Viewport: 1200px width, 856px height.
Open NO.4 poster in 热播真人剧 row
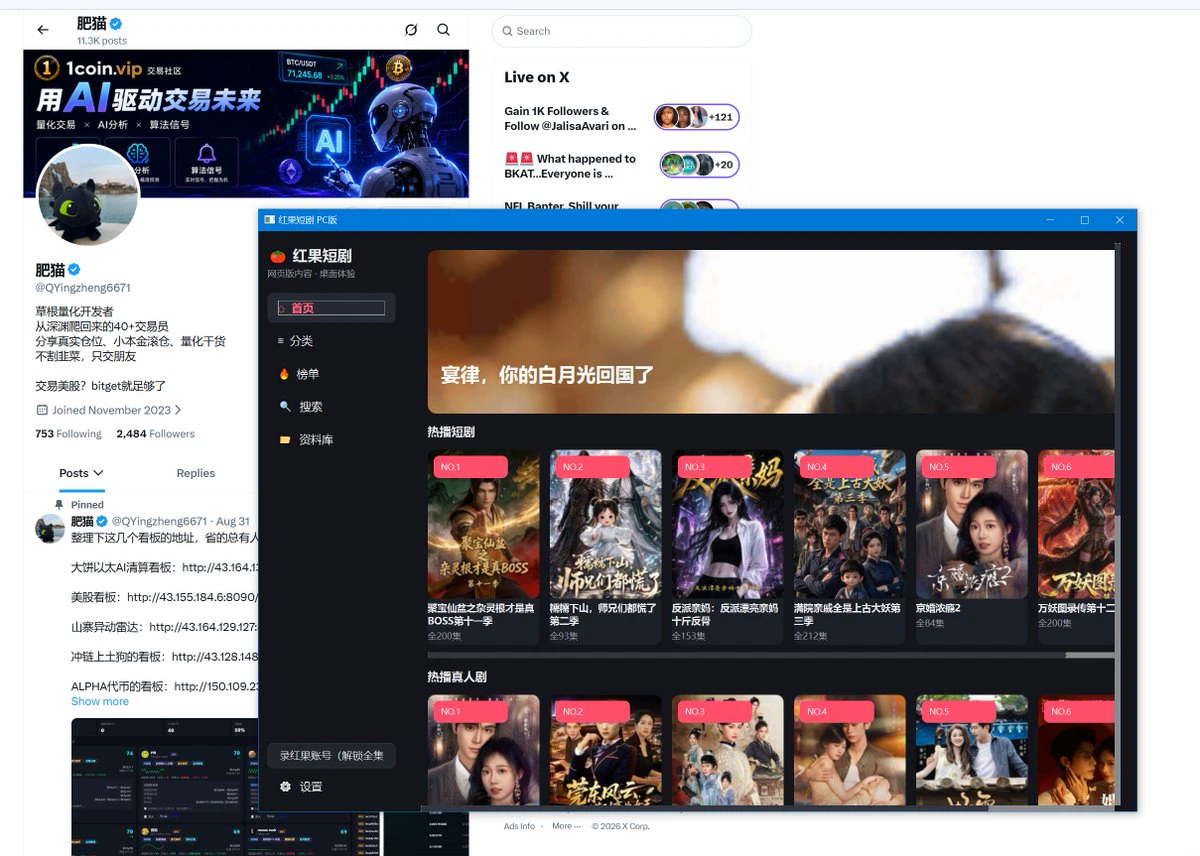click(850, 750)
